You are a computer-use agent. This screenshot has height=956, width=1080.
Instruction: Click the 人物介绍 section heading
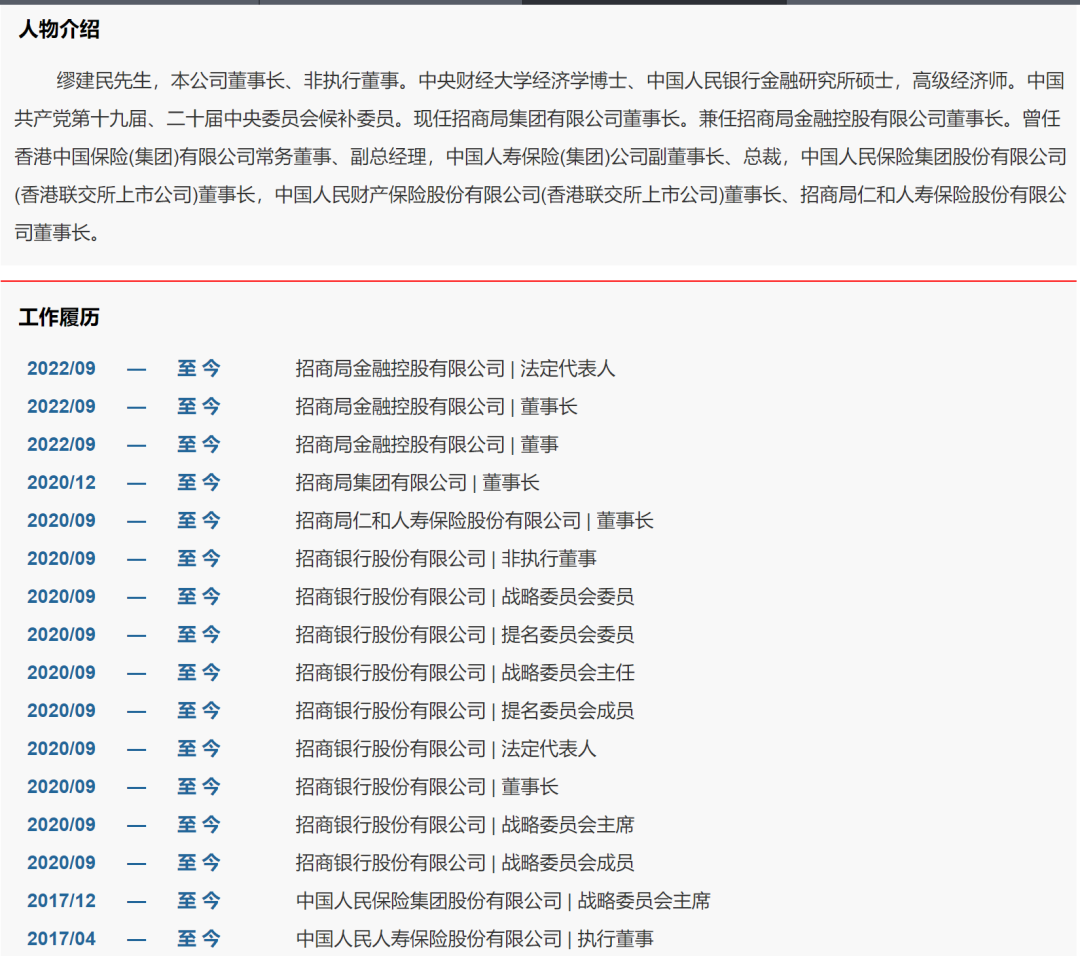[x=59, y=30]
